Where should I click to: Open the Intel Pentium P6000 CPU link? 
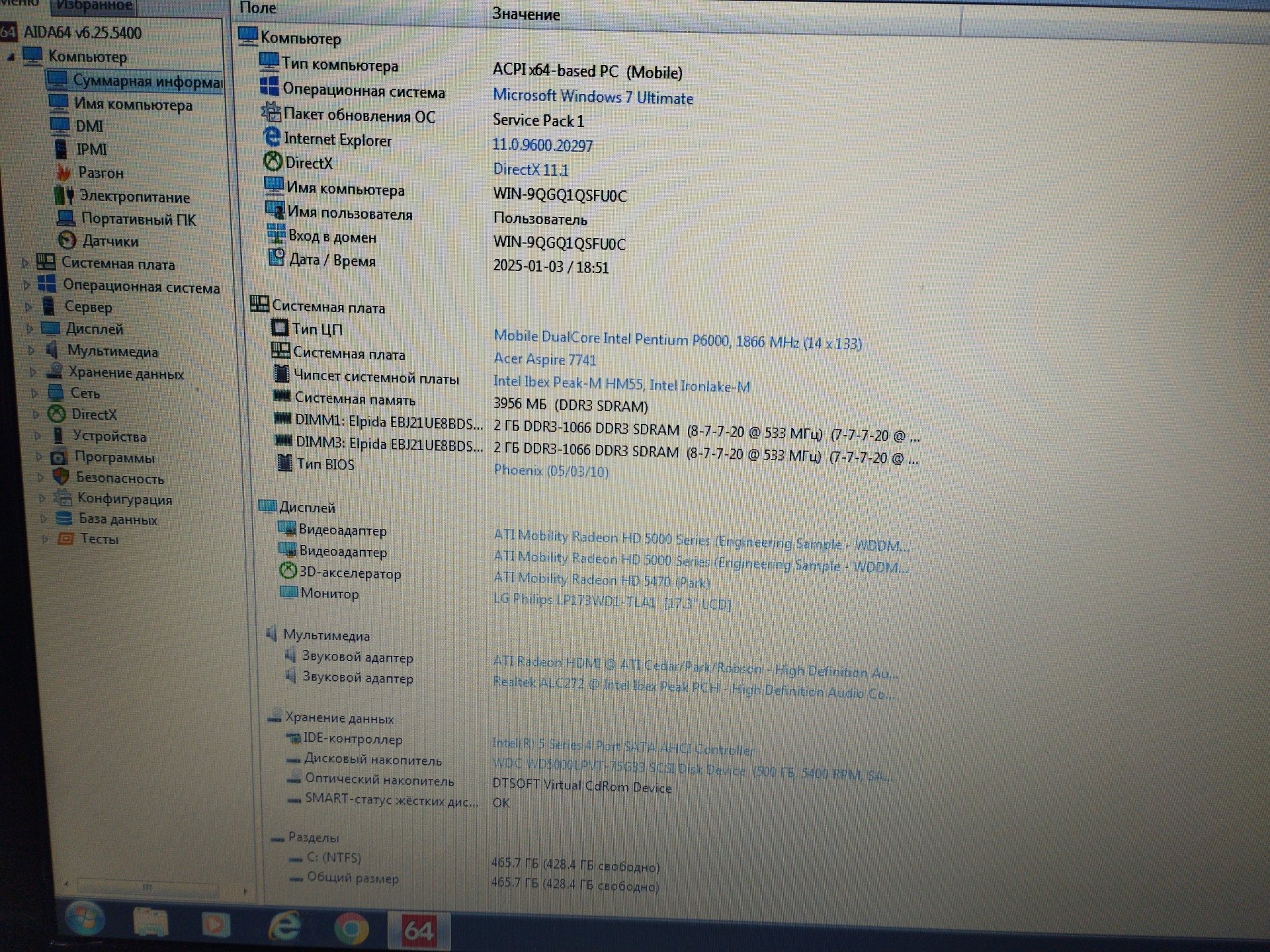pyautogui.click(x=677, y=339)
